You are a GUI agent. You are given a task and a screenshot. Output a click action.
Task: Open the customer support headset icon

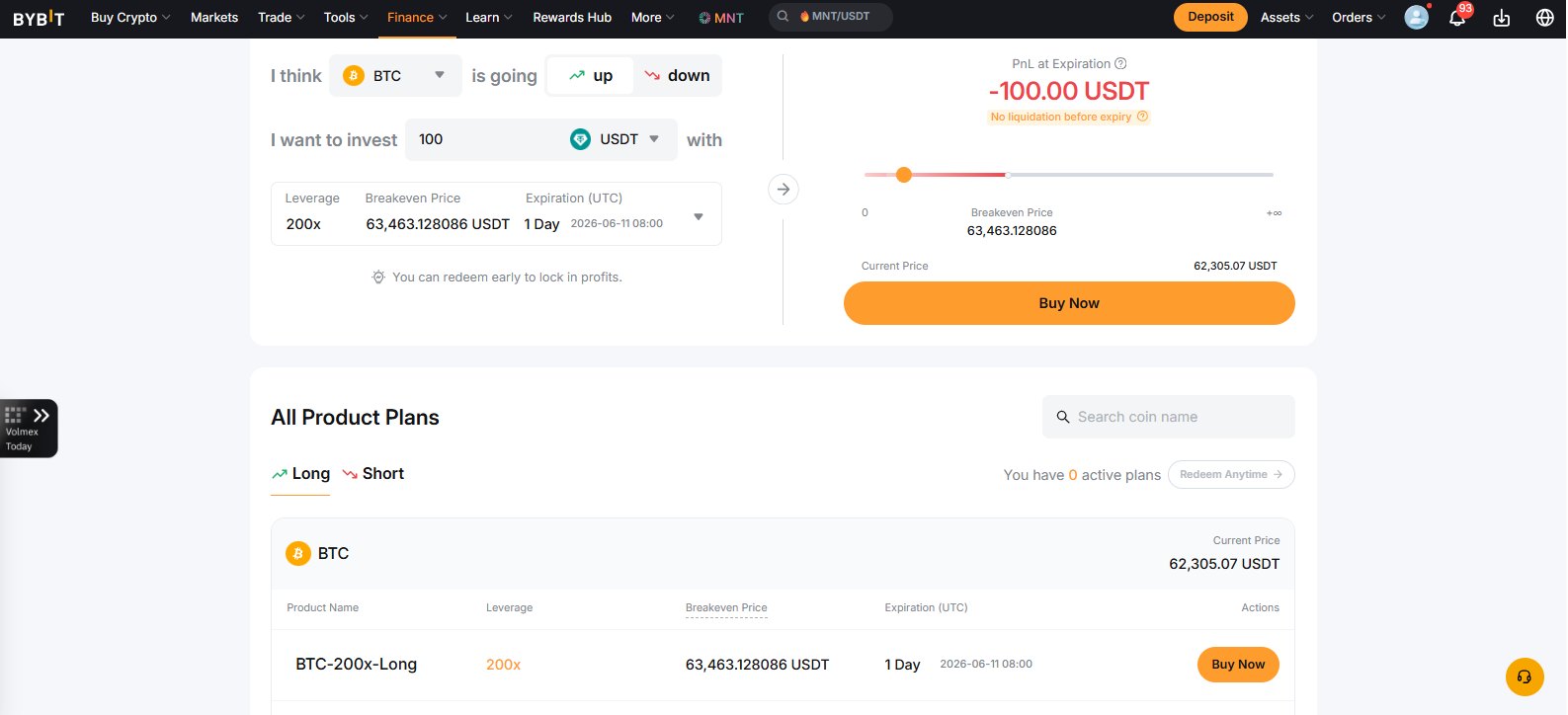coord(1525,676)
